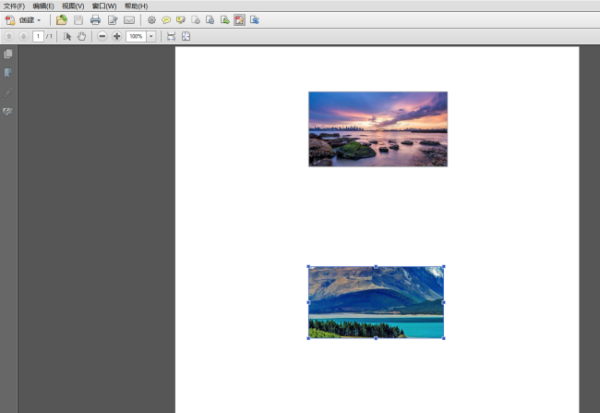Screen dimensions: 600x413
Task: Print the document via printer icon
Action: coord(95,20)
